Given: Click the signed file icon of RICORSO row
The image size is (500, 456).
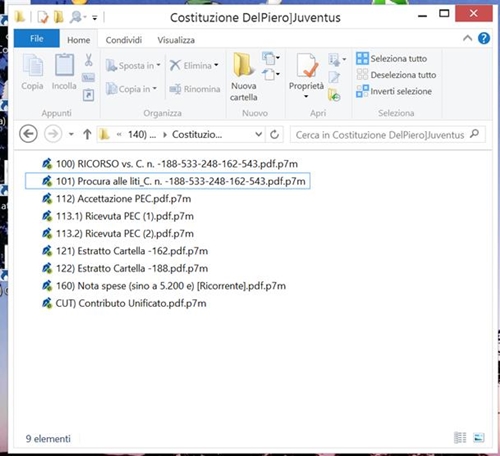Looking at the screenshot, I should point(47,164).
